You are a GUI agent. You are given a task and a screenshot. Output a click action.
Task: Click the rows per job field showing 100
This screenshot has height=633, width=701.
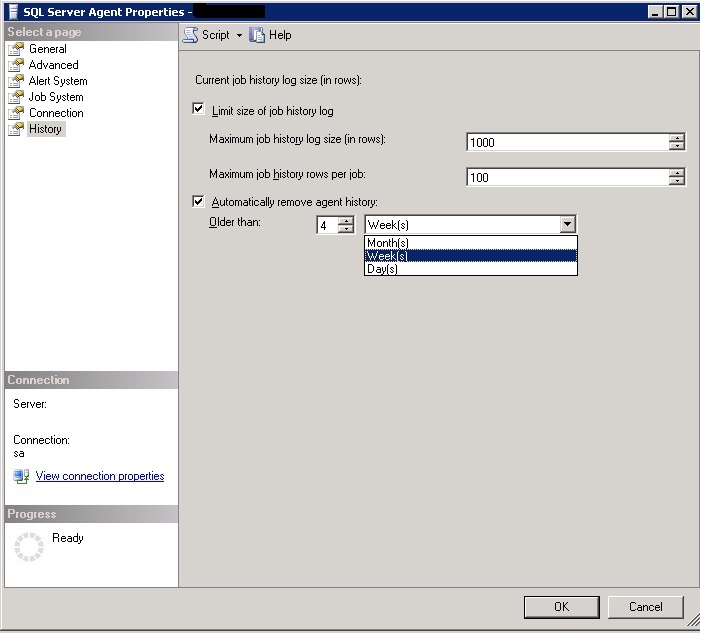pyautogui.click(x=568, y=177)
